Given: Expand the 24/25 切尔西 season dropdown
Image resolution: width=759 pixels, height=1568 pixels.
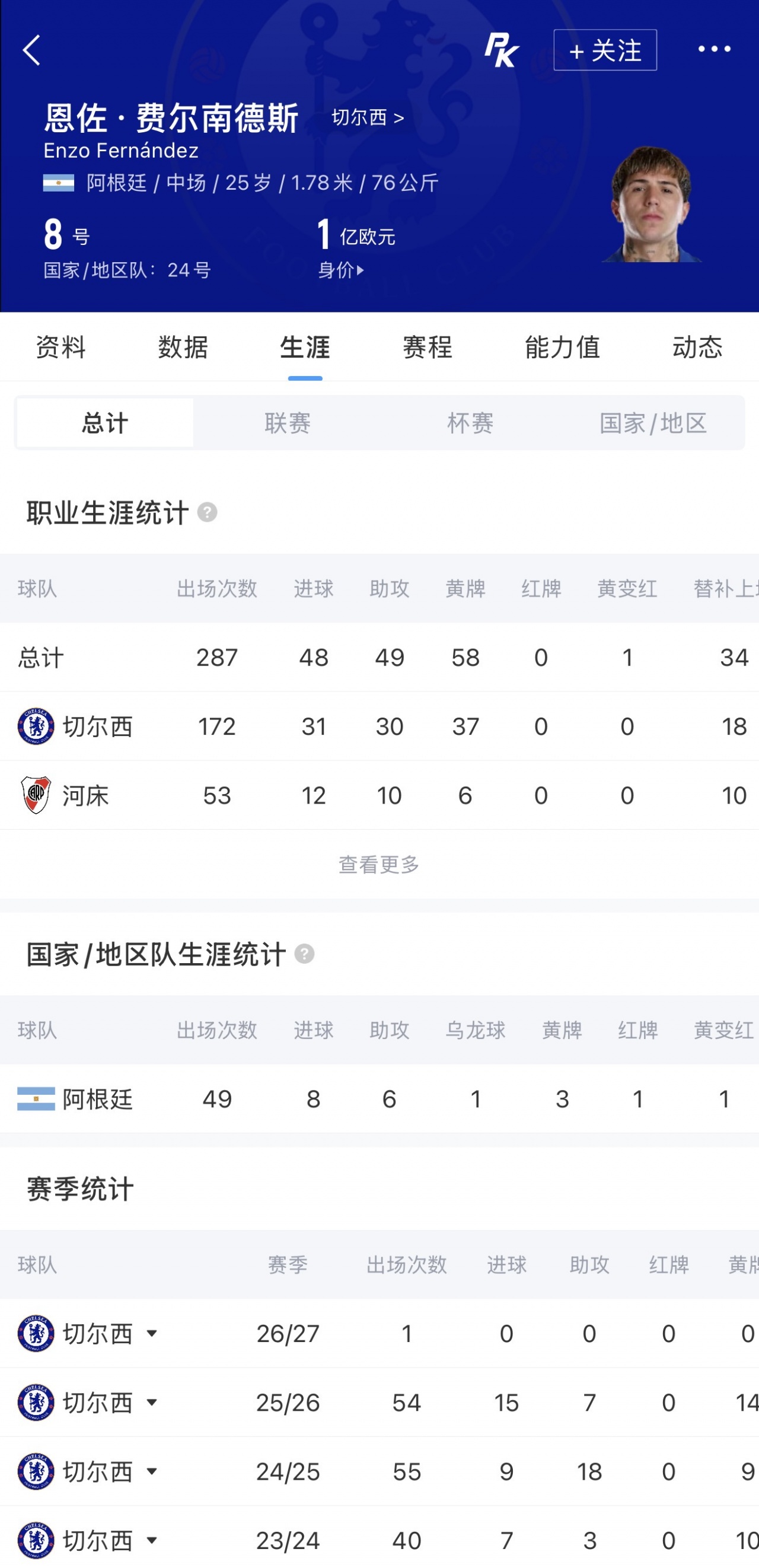Looking at the screenshot, I should point(152,1471).
